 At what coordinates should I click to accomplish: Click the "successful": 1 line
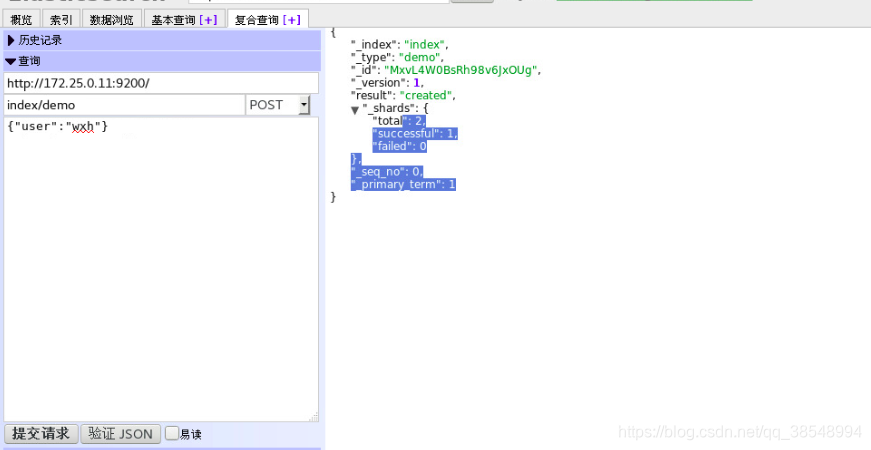click(x=415, y=133)
